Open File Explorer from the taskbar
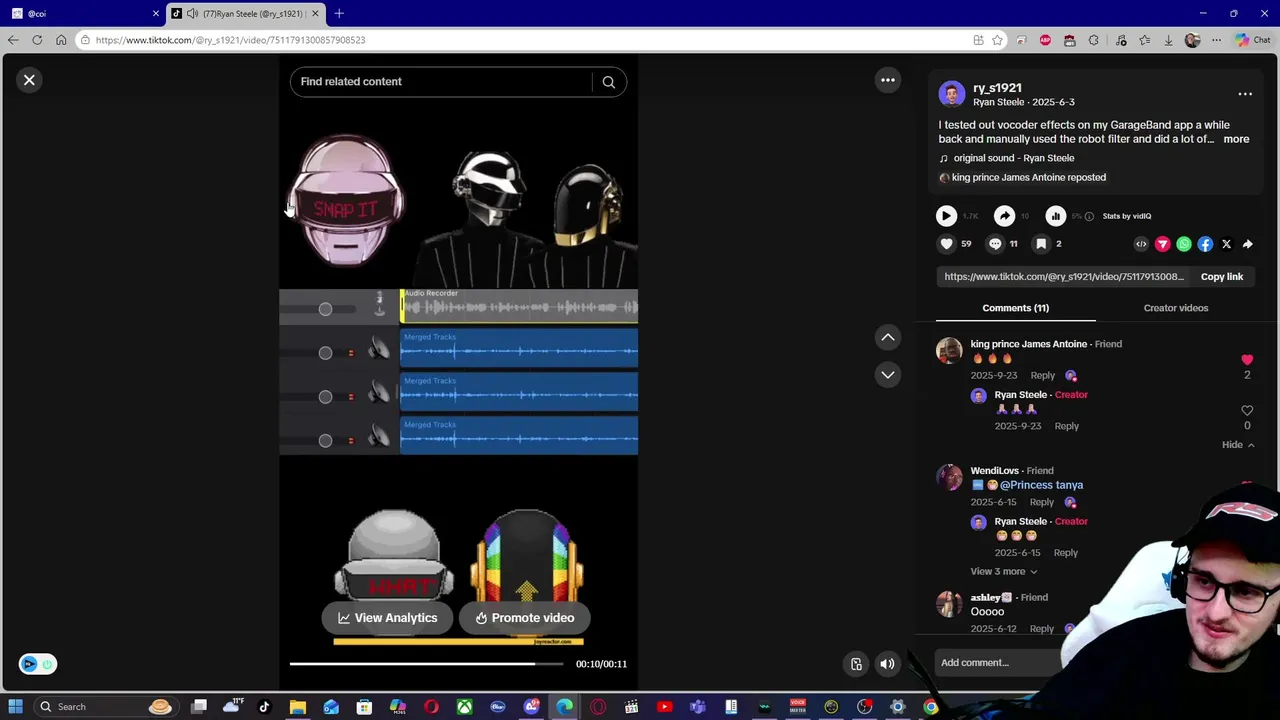 pos(297,707)
